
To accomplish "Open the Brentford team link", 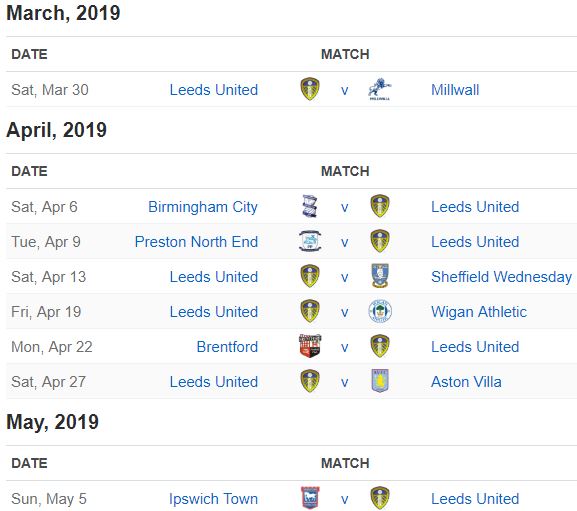I will coord(227,347).
